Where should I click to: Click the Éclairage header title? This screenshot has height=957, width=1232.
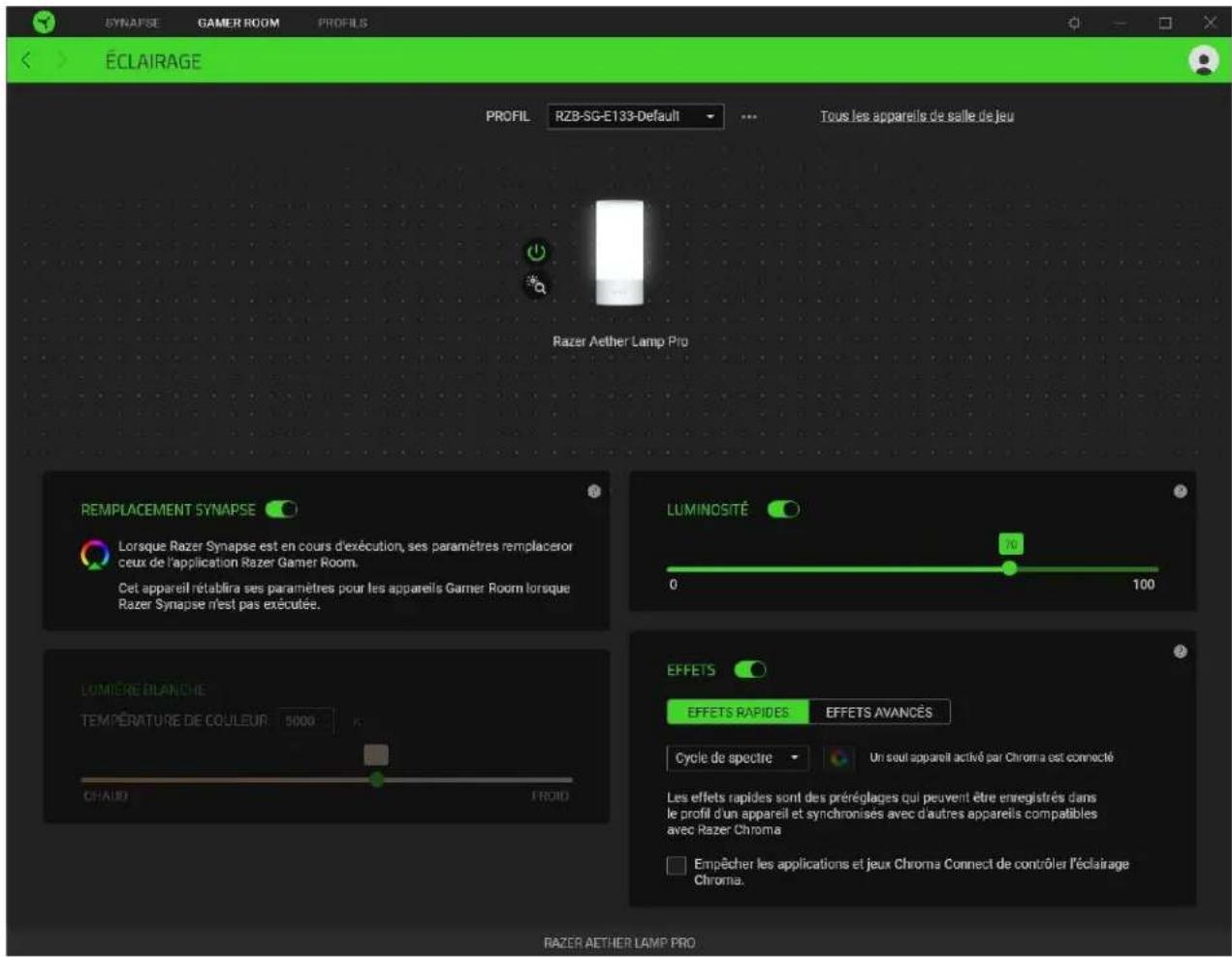(x=153, y=61)
